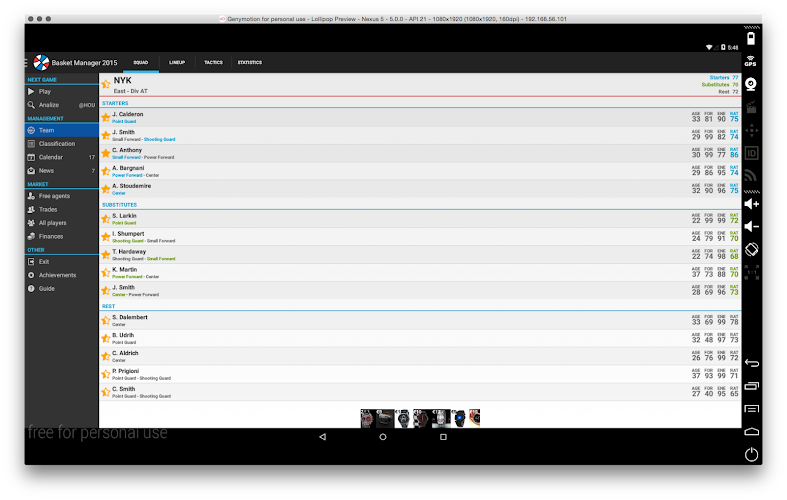Toggle the star for A. Bargnani

click(106, 171)
